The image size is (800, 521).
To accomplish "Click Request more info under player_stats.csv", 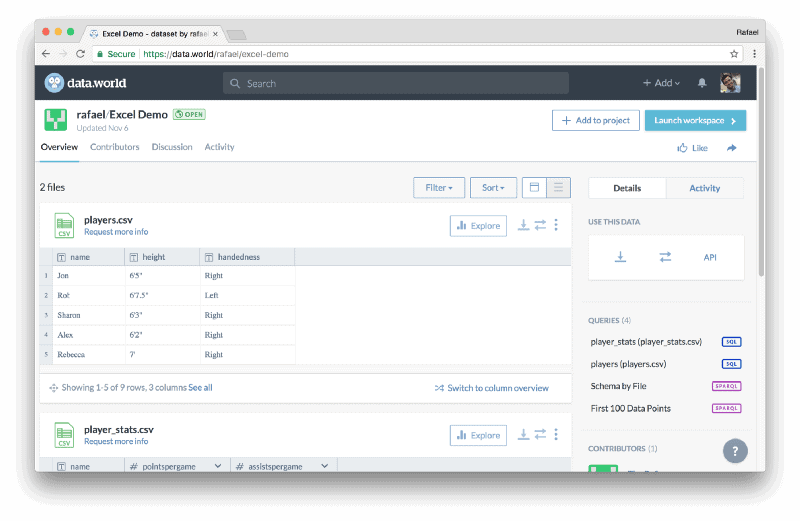I will coord(116,441).
